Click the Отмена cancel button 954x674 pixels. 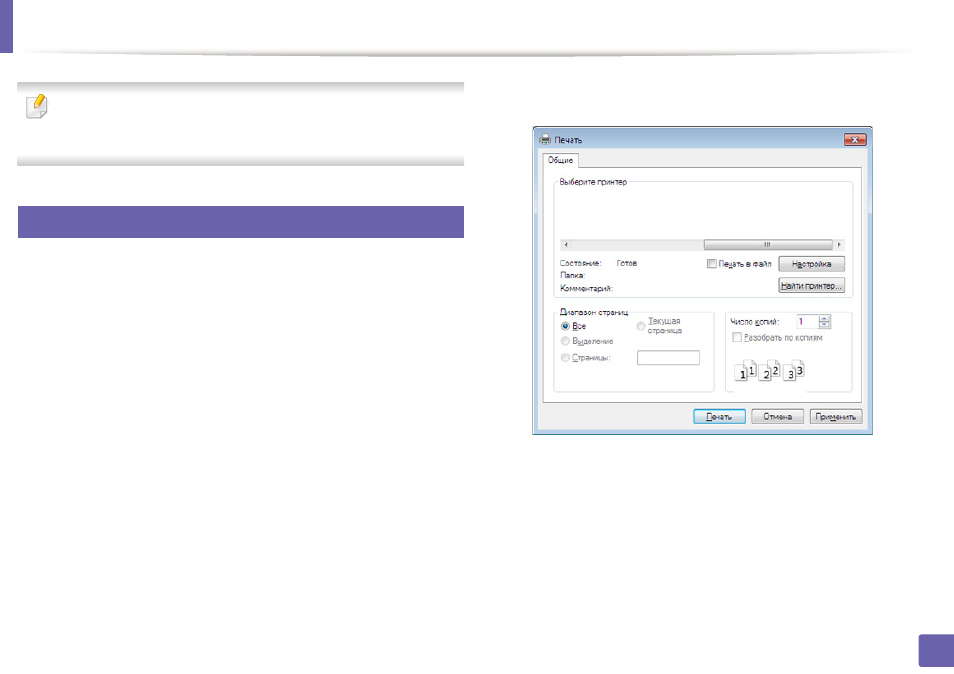(778, 417)
